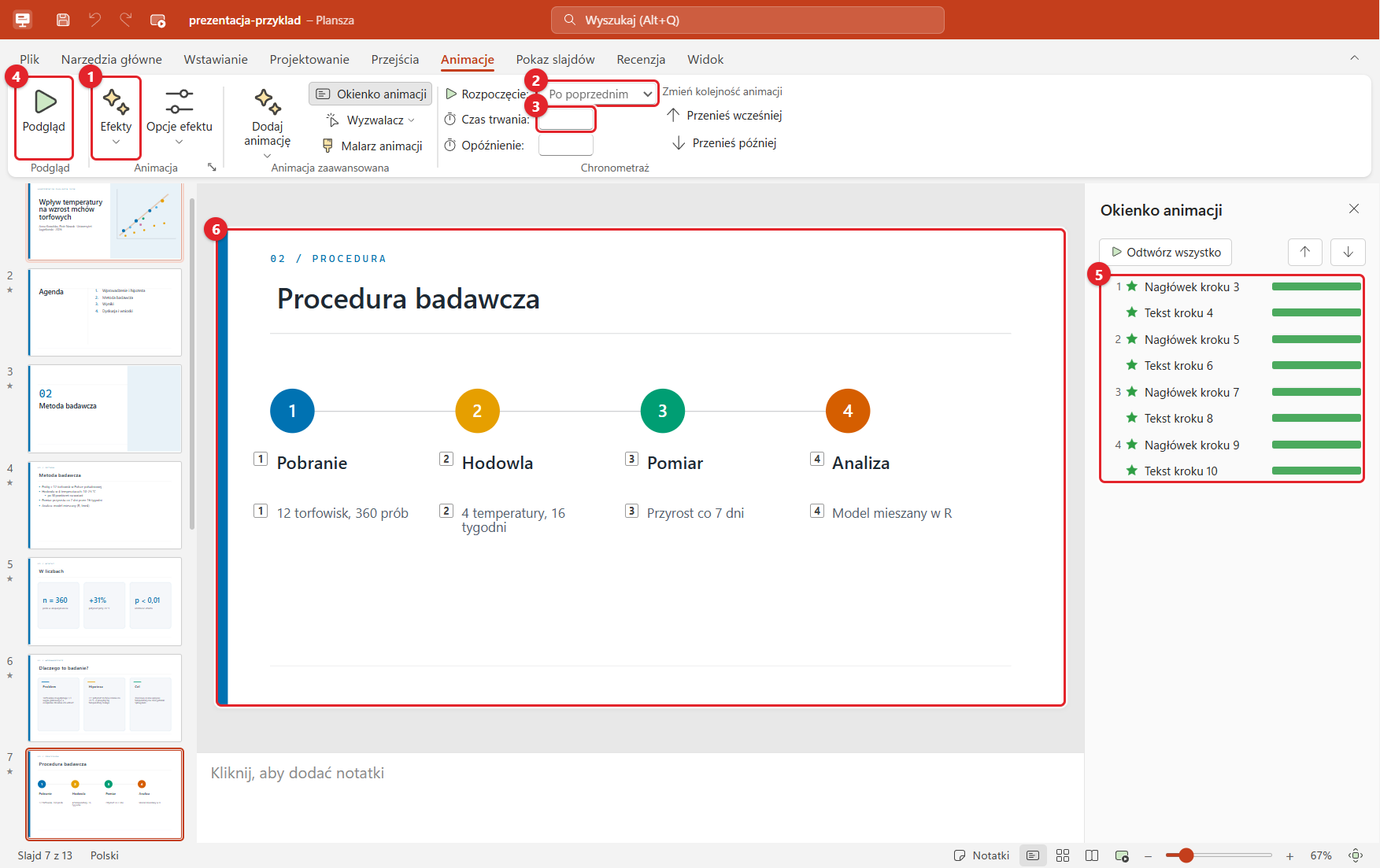Click the Czas trwania duration field
Viewport: 1380px width, 868px height.
pyautogui.click(x=565, y=120)
